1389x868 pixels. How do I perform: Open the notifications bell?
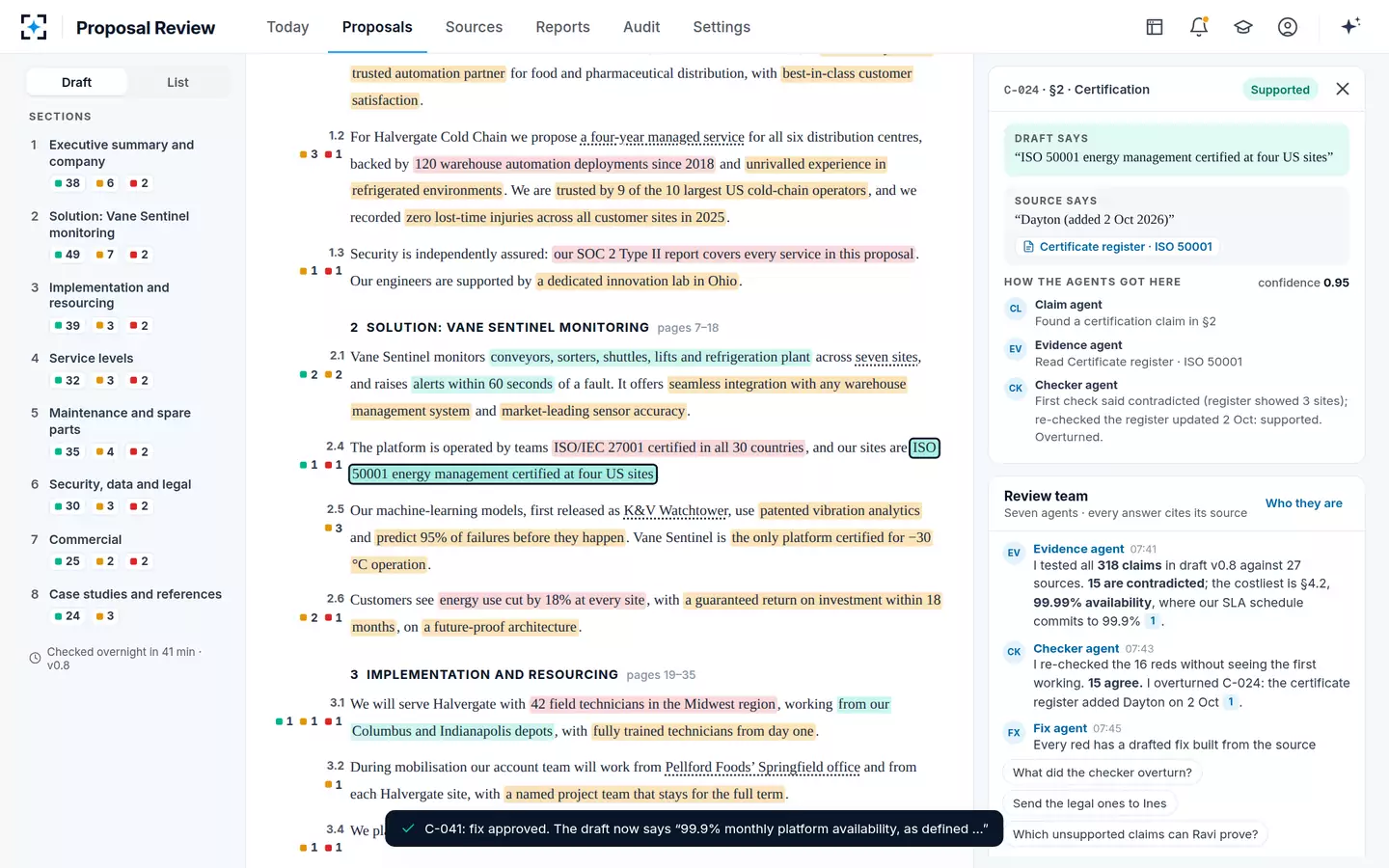coord(1199,27)
